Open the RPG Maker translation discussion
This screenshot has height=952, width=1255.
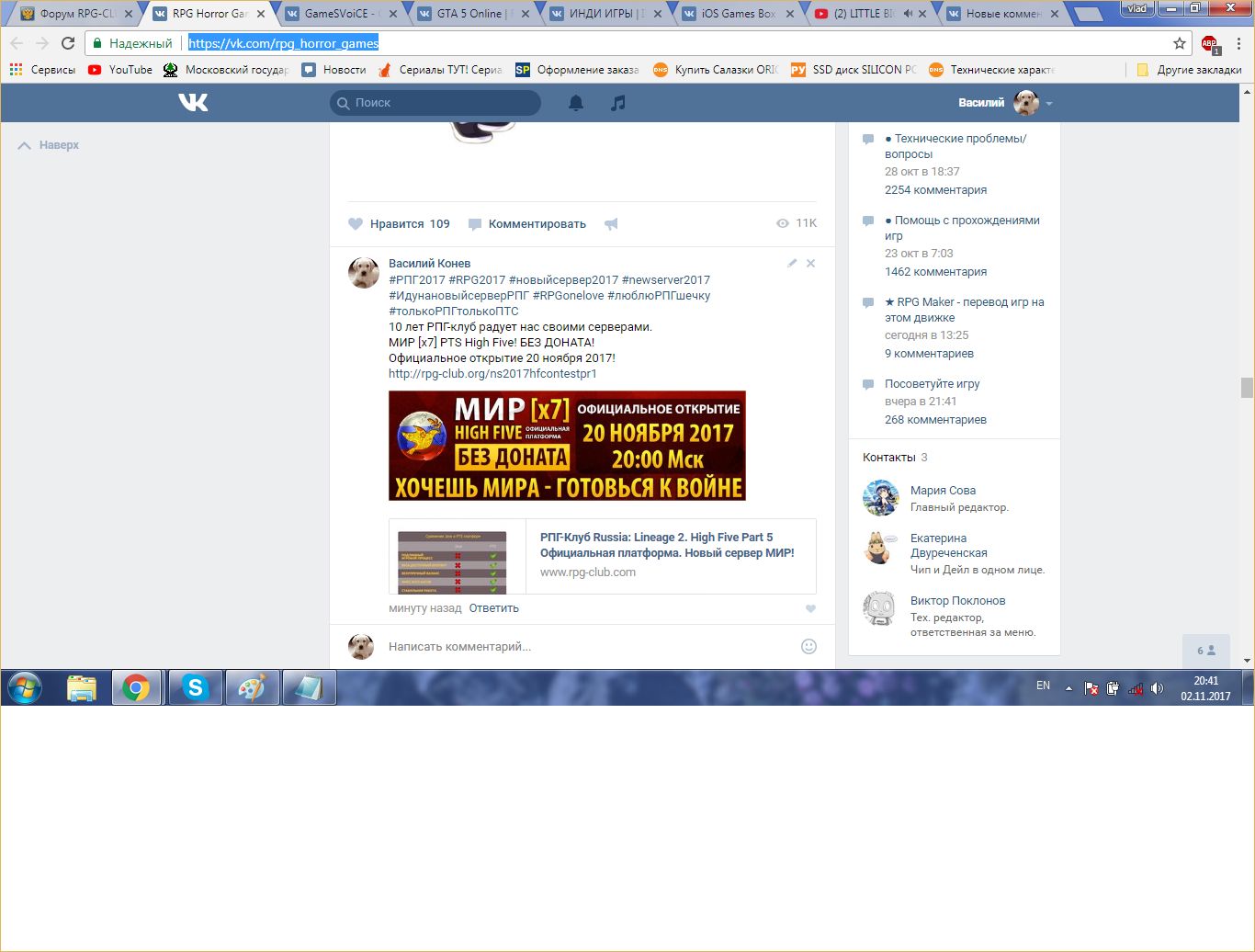[x=965, y=310]
